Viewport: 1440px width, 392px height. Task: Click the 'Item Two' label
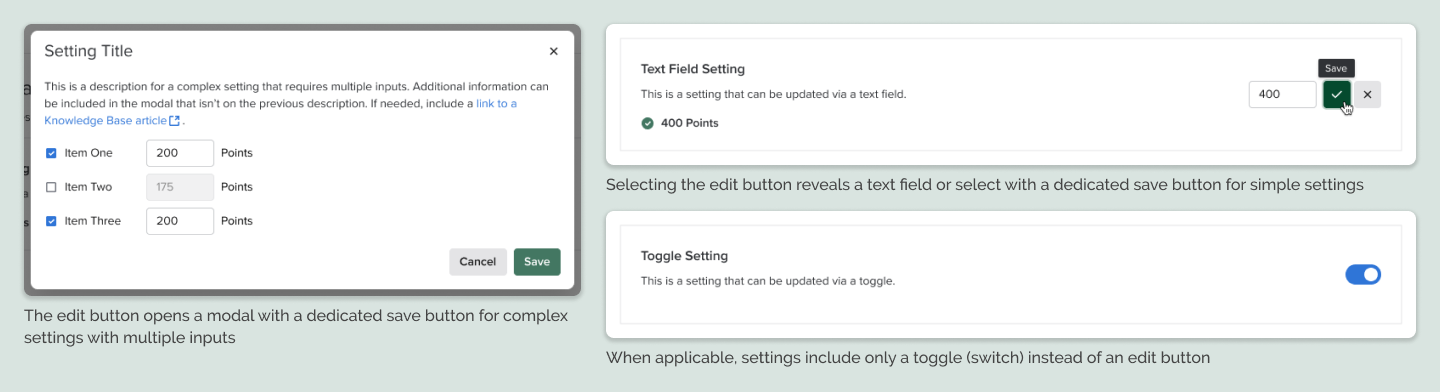coord(89,187)
